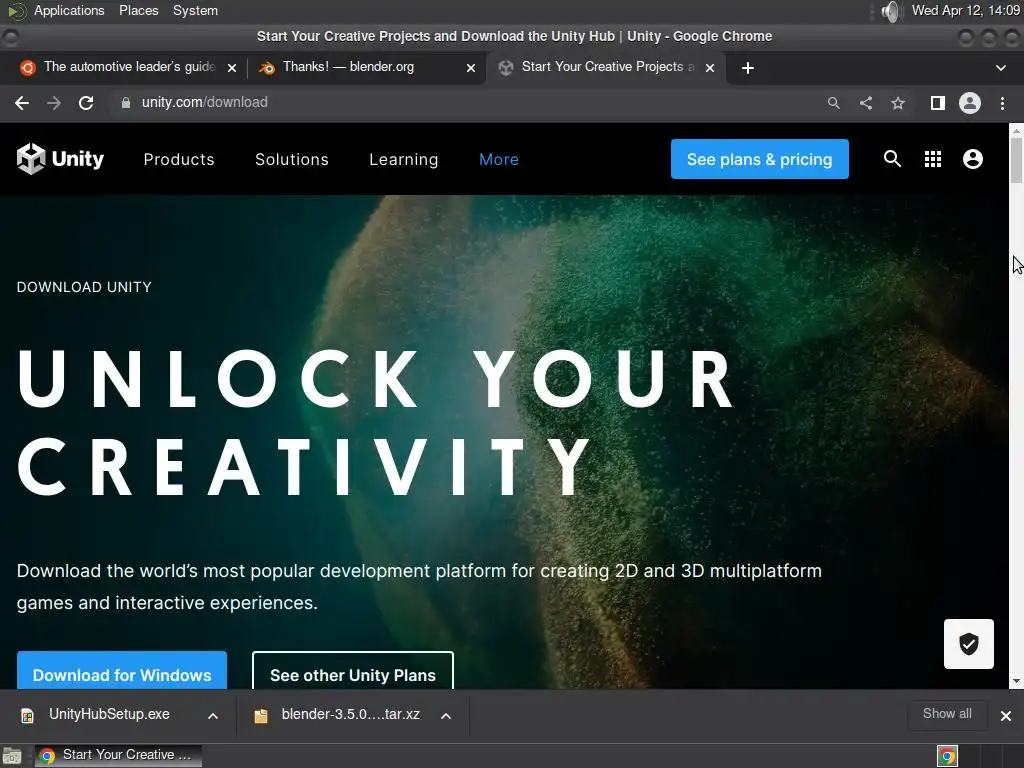
Task: Click the volume speaker icon
Action: pyautogui.click(x=890, y=11)
